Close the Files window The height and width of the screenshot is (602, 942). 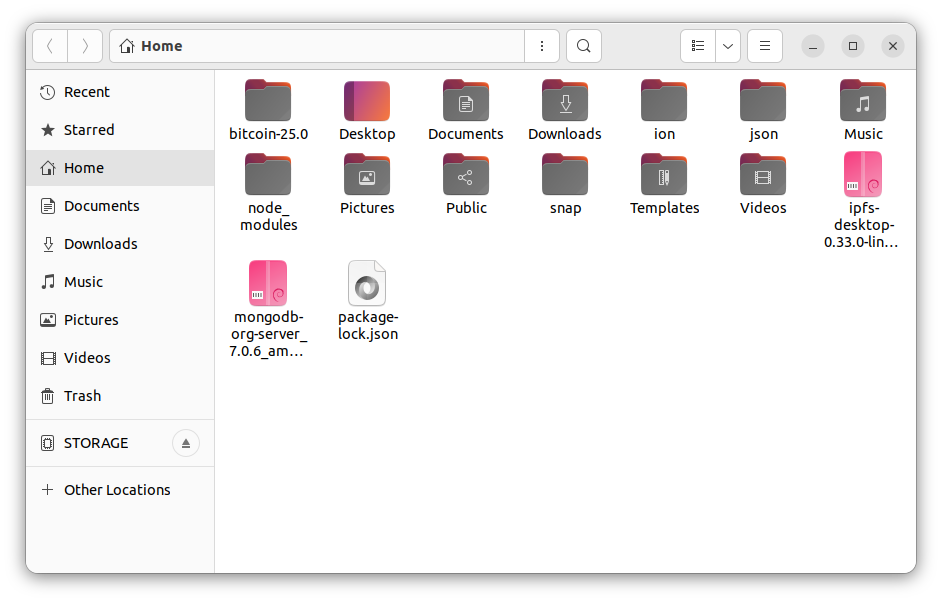pos(893,46)
